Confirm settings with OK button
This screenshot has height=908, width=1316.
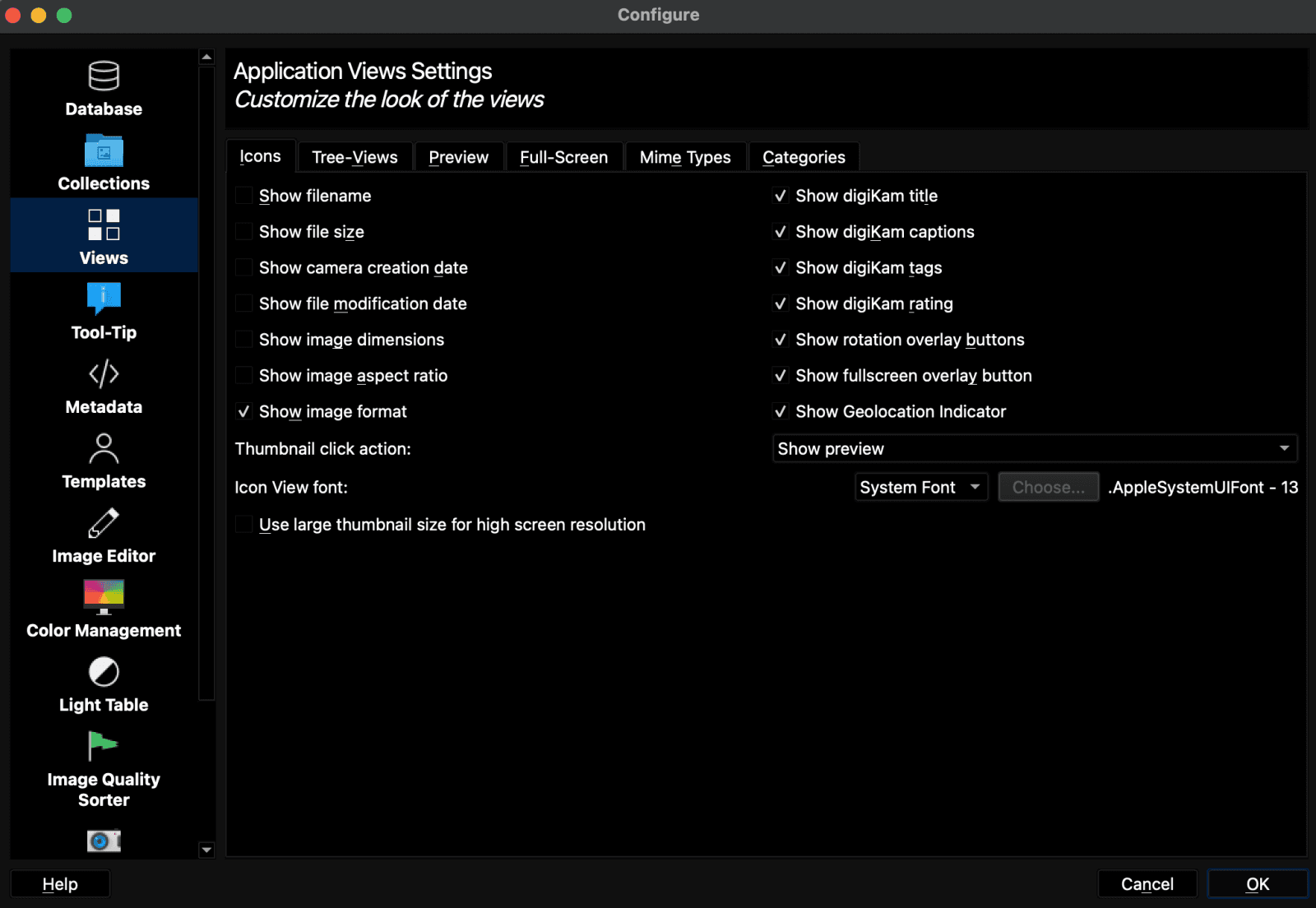(1258, 883)
